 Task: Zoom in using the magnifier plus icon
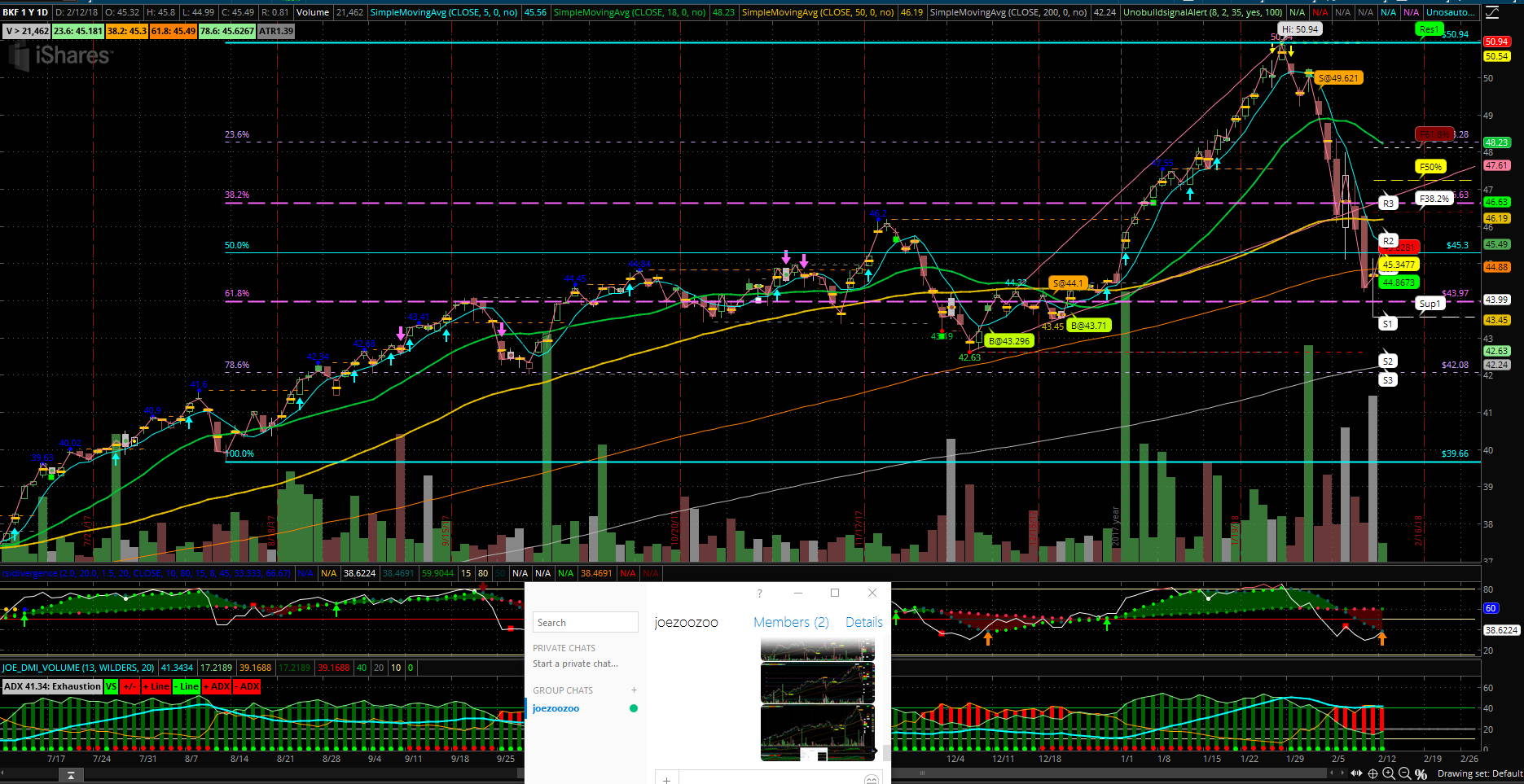1388,773
